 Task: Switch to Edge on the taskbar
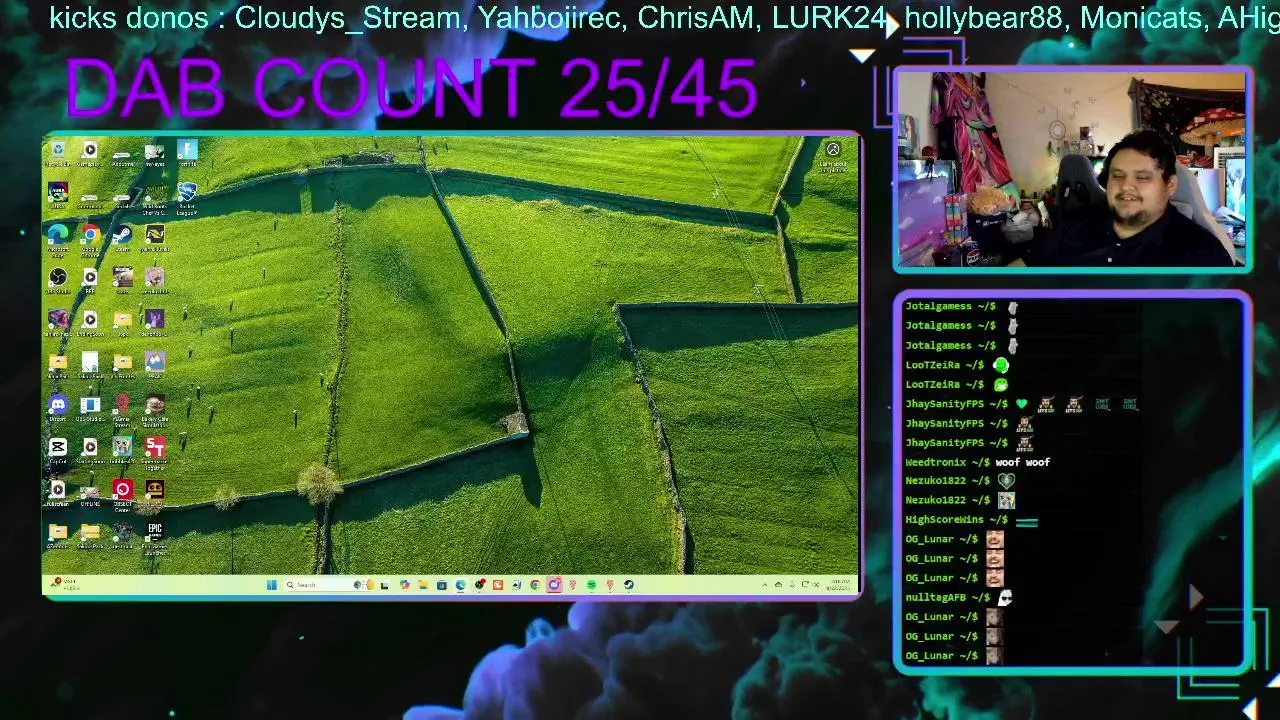[x=461, y=585]
